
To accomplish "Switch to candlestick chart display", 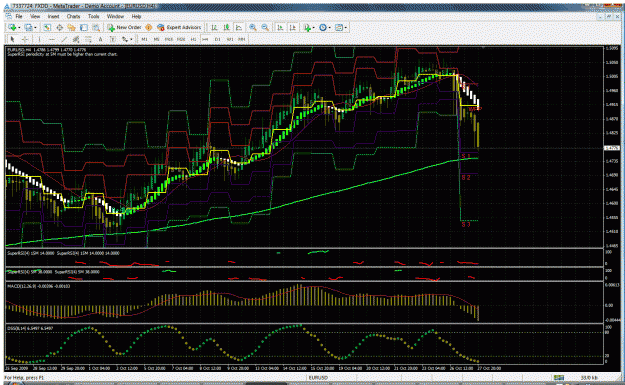I will point(226,28).
